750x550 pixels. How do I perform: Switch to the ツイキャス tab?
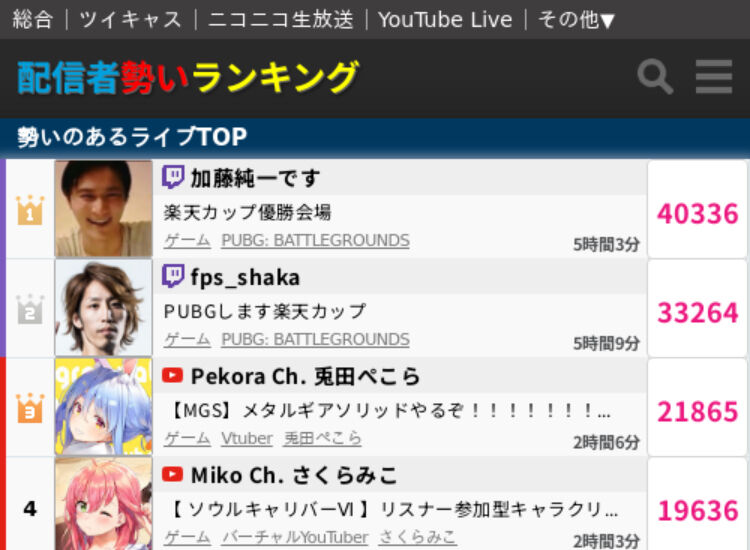tap(131, 20)
